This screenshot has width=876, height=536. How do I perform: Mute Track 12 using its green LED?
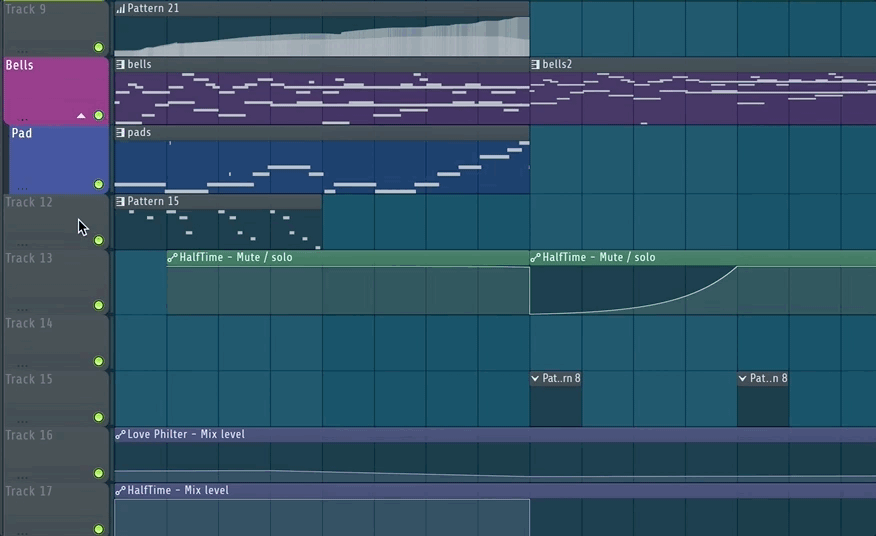click(98, 240)
